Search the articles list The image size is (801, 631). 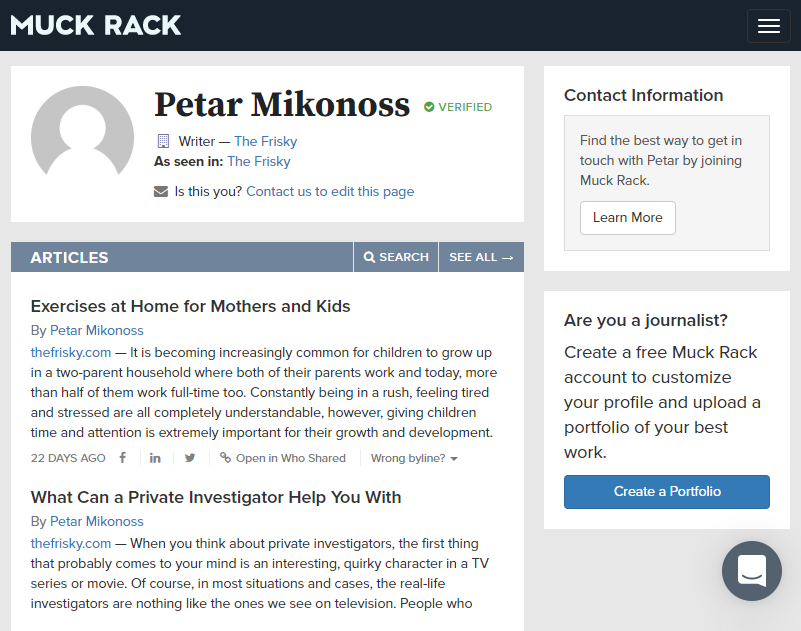(396, 257)
